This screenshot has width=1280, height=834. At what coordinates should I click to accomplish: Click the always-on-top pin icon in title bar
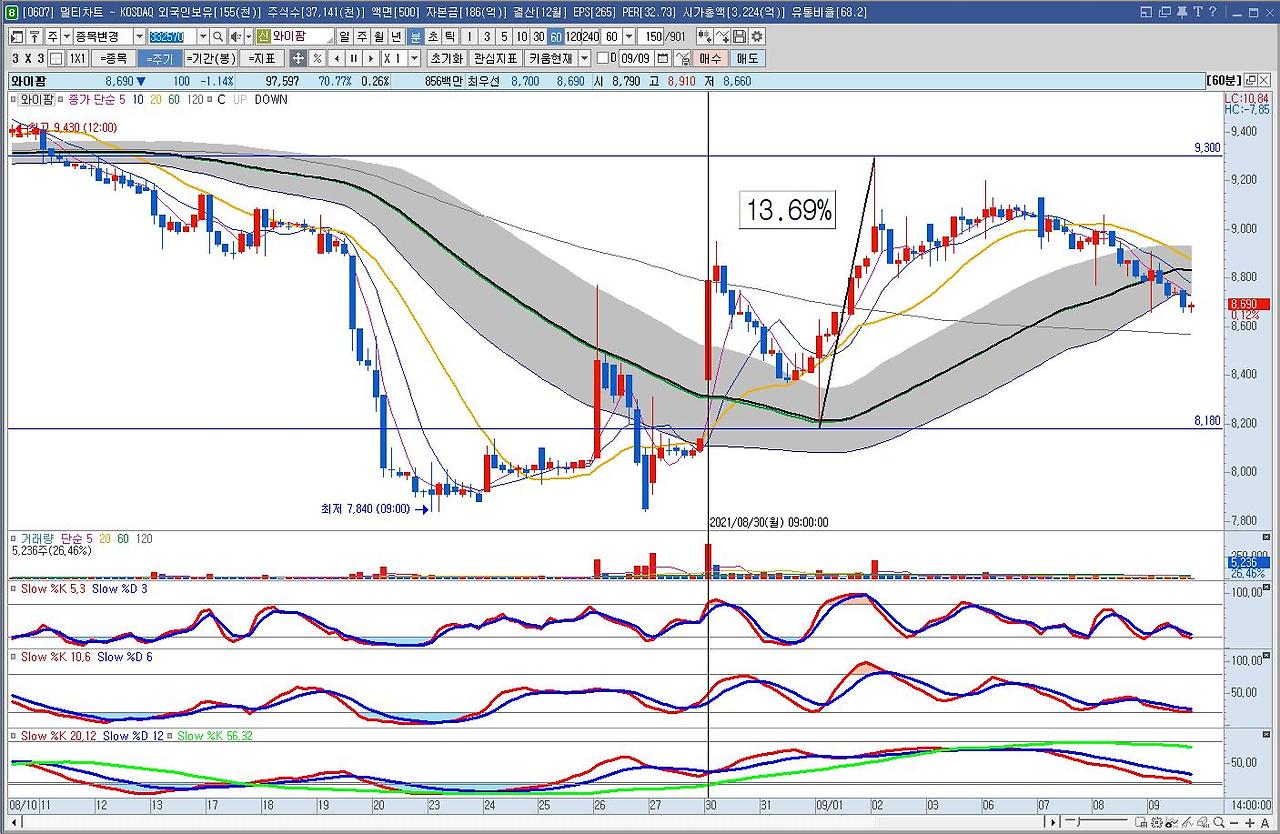click(1184, 12)
